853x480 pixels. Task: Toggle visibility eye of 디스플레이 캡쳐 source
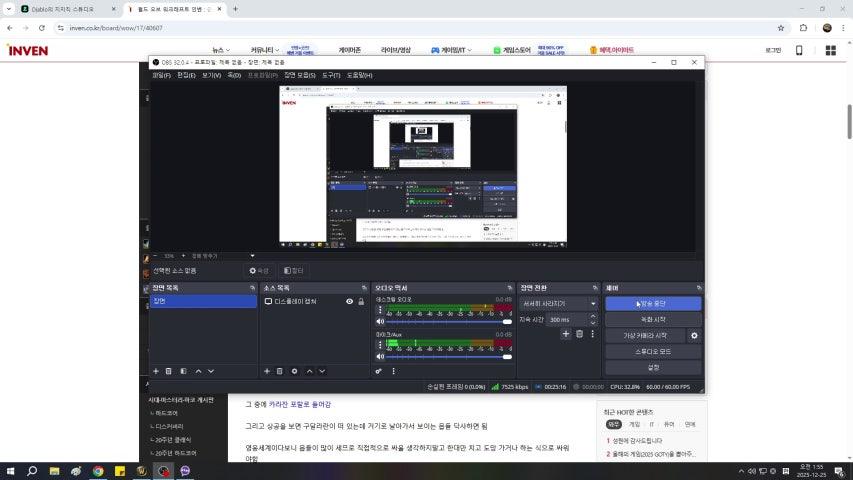[350, 301]
